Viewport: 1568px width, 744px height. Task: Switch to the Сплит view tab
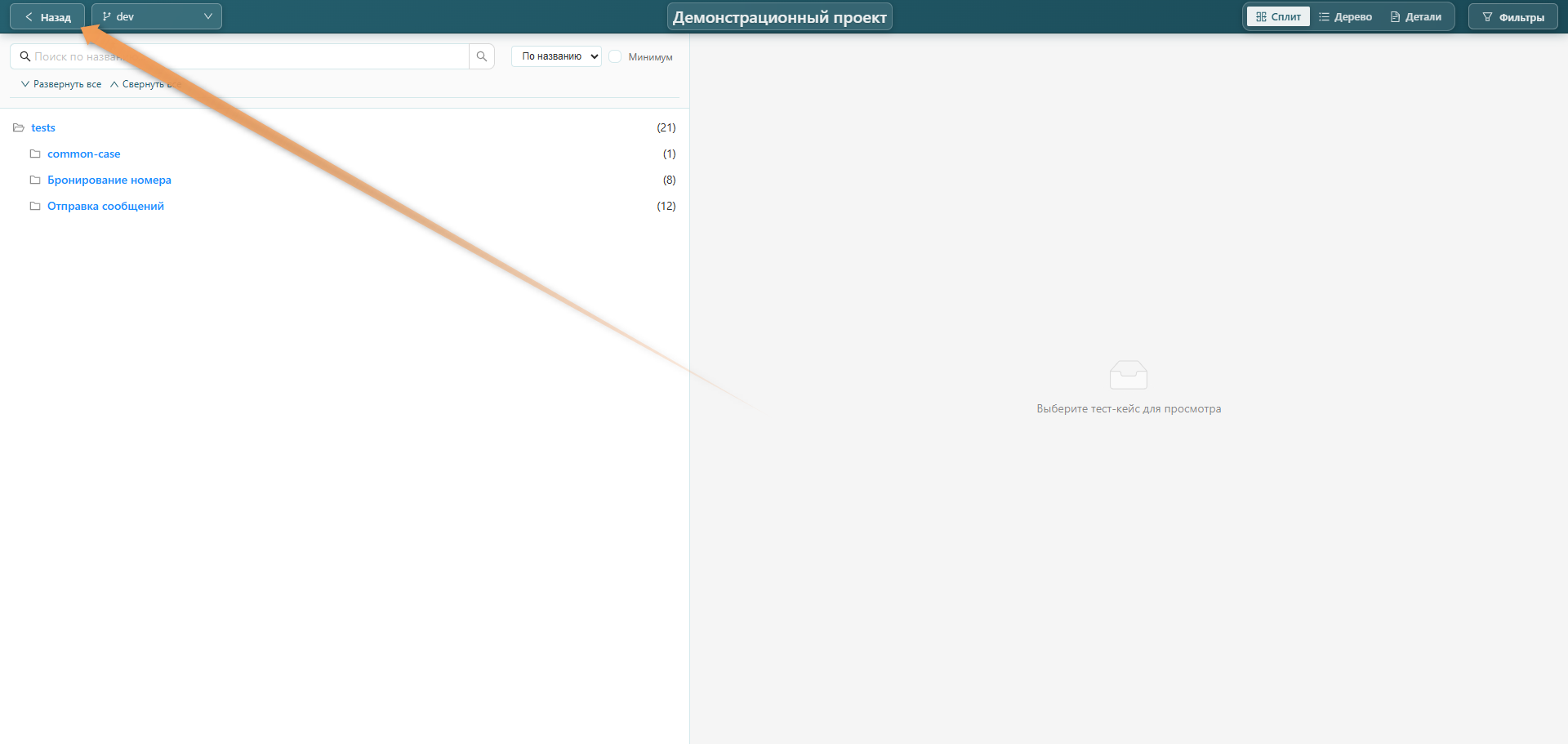coord(1278,17)
